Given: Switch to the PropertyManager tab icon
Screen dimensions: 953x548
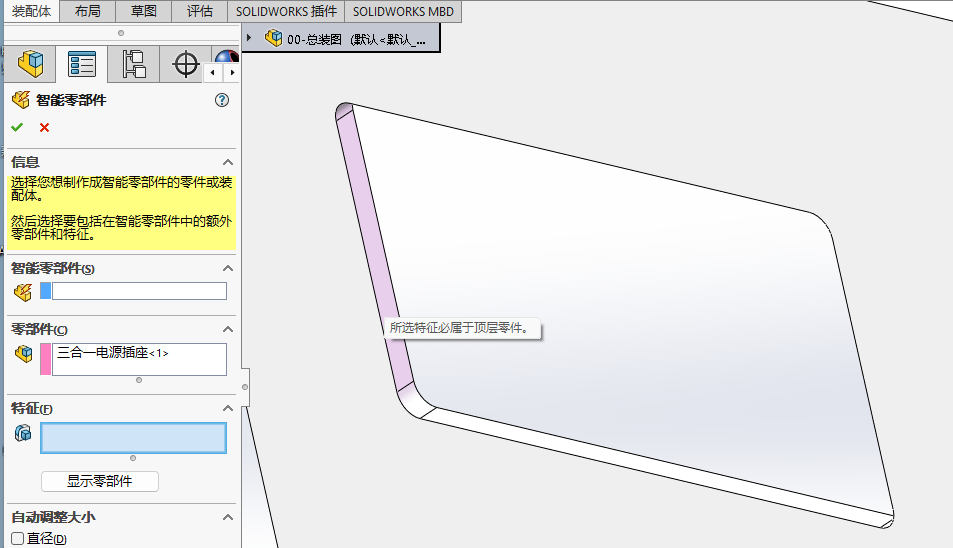Looking at the screenshot, I should [x=81, y=65].
